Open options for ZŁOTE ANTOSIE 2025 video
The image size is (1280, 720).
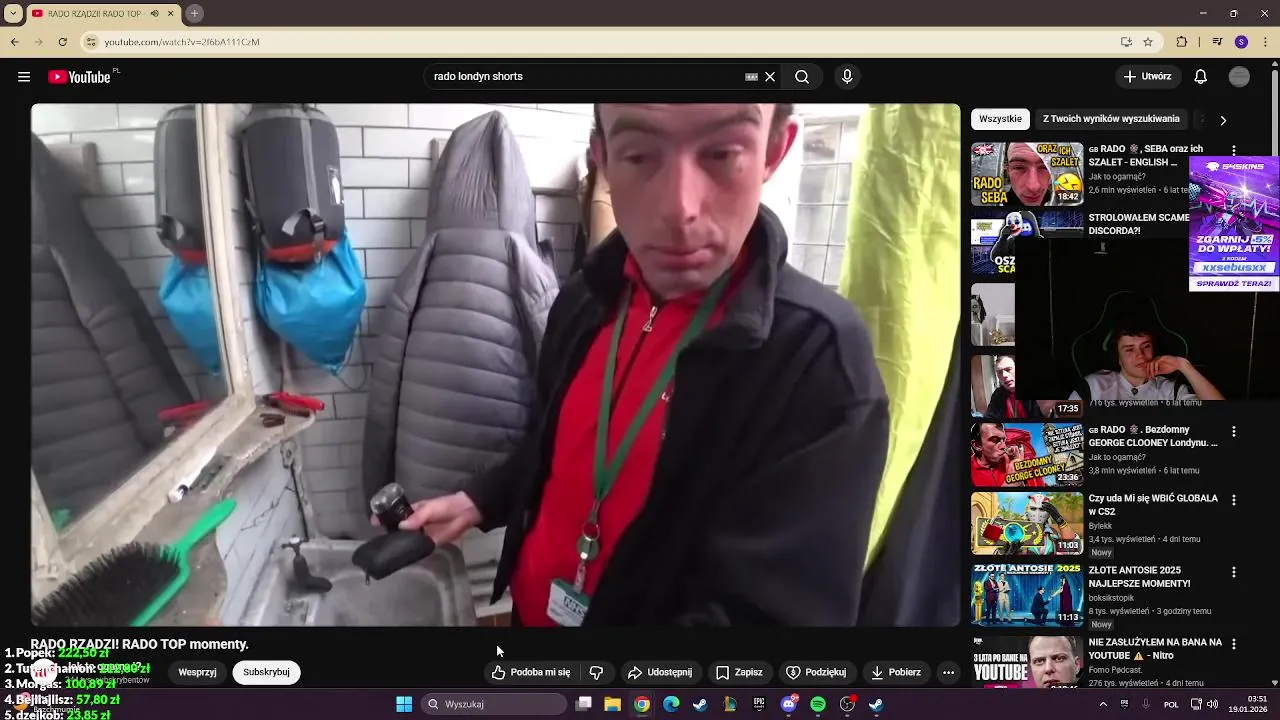[1233, 572]
